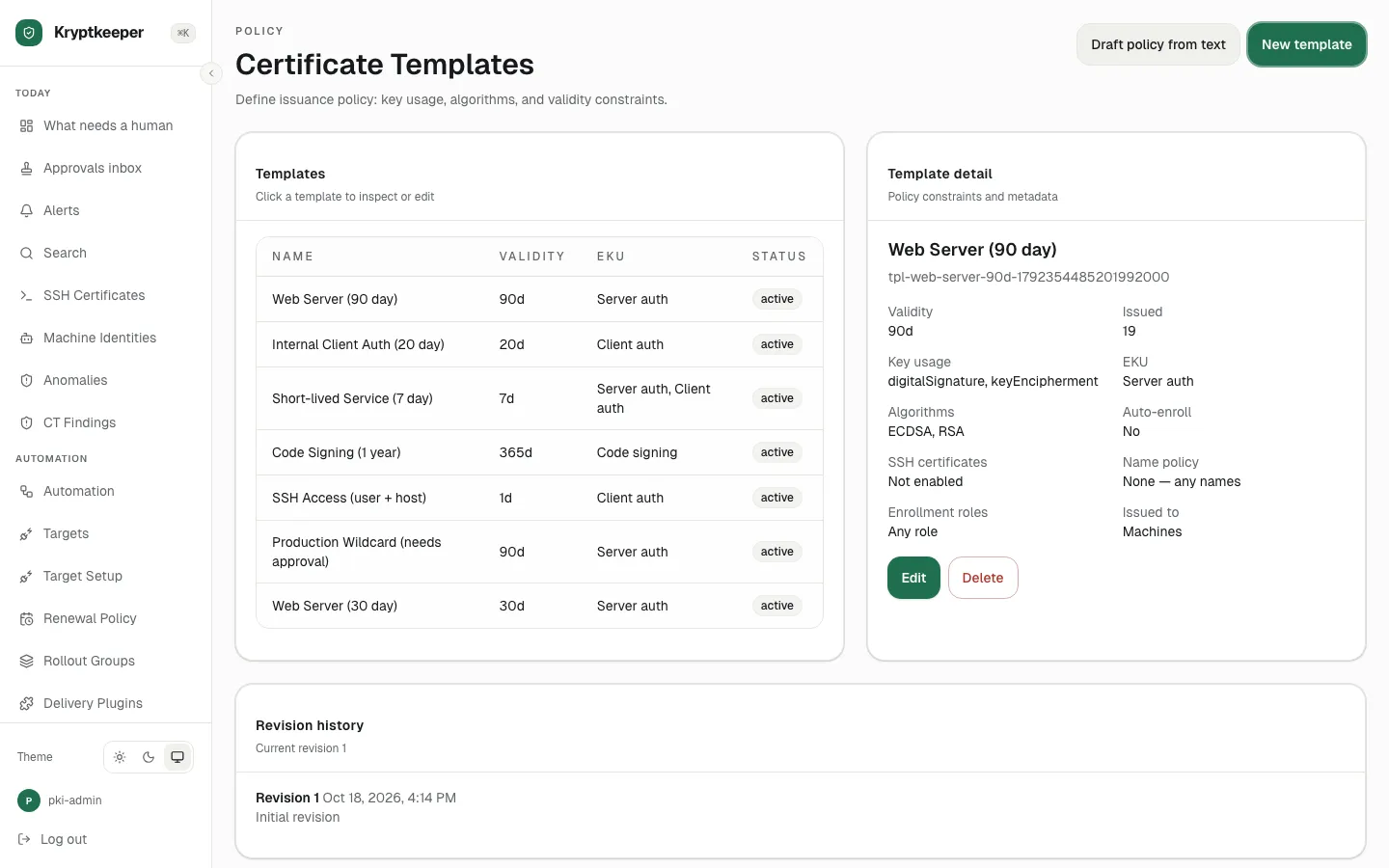Select the system theme option
Viewport: 1389px width, 868px height.
pyautogui.click(x=177, y=757)
